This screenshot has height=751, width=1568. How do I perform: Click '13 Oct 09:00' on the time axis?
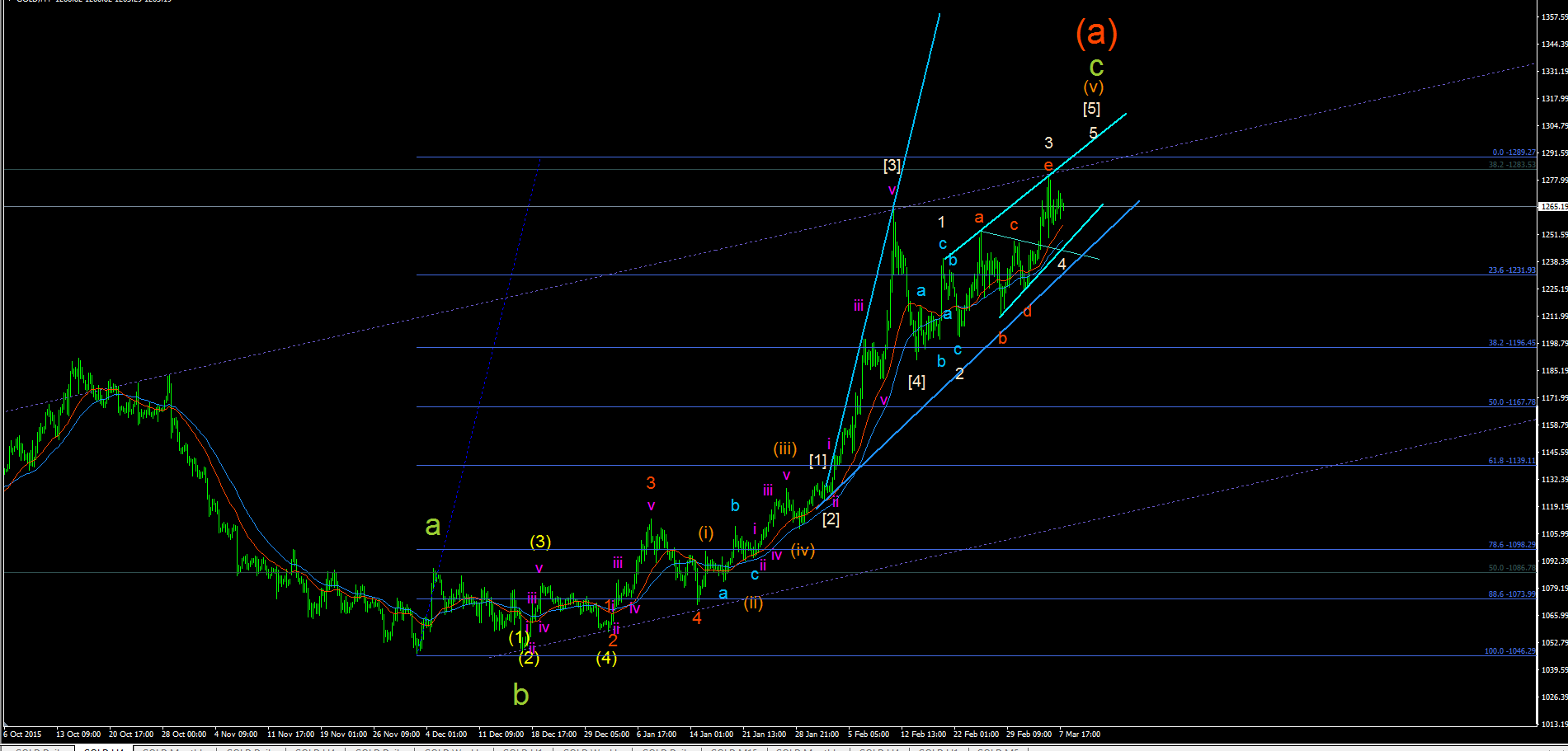pyautogui.click(x=78, y=734)
